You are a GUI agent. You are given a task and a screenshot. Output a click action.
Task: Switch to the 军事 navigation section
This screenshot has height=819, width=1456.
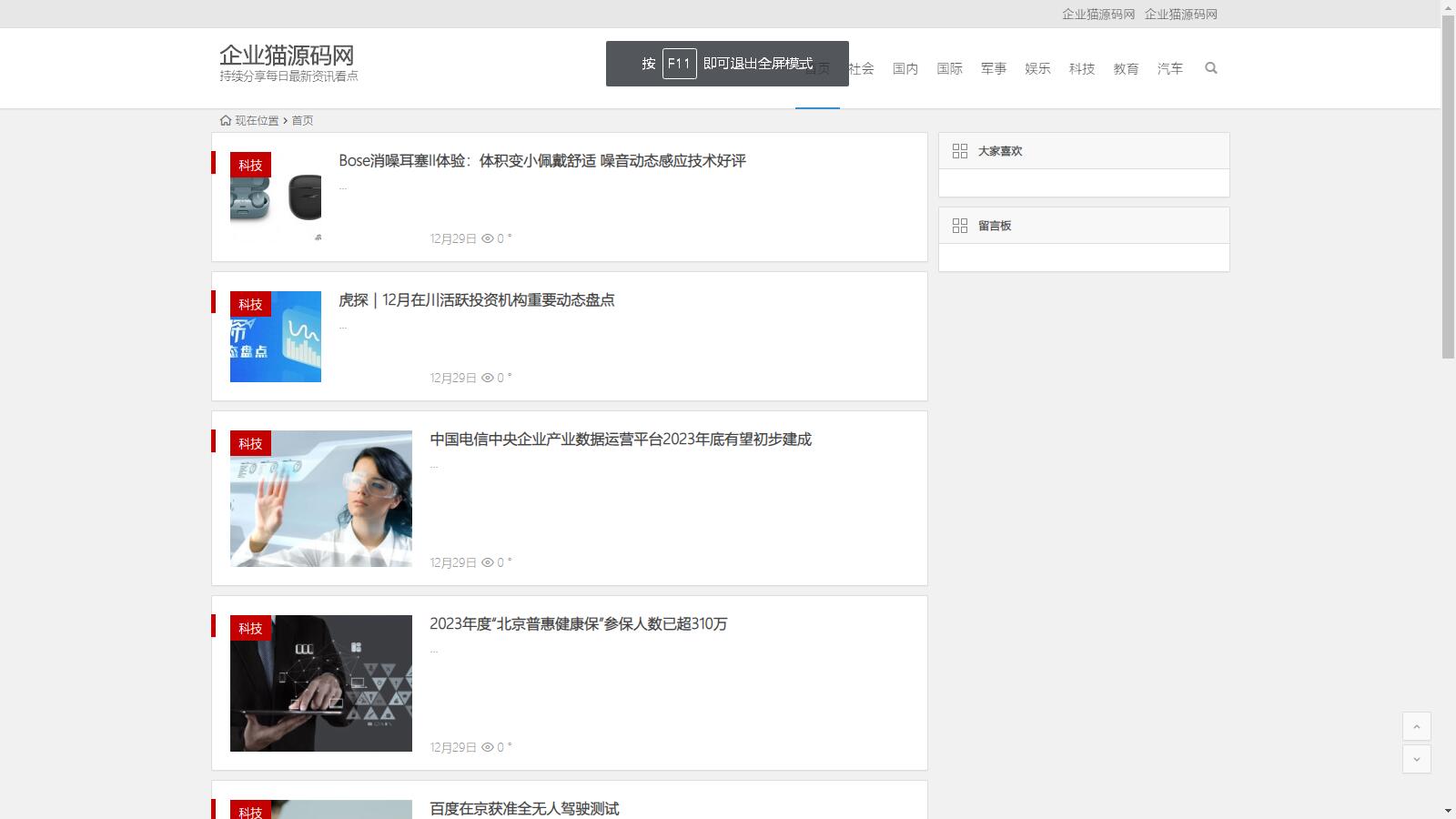(994, 68)
